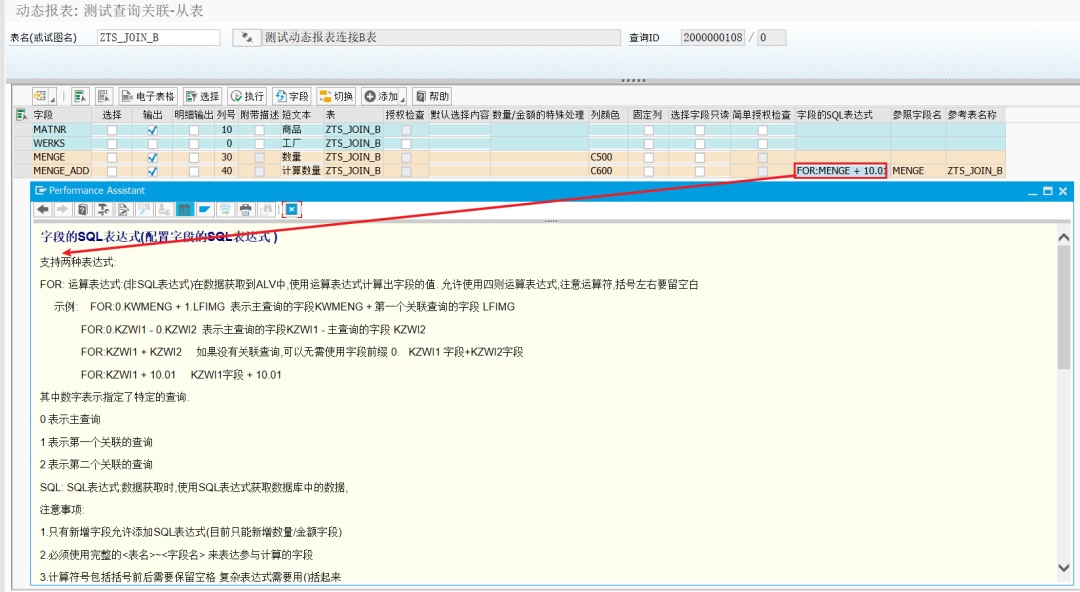
Task: Toggle 授权检查 checkbox for WERKS row
Action: [x=406, y=143]
